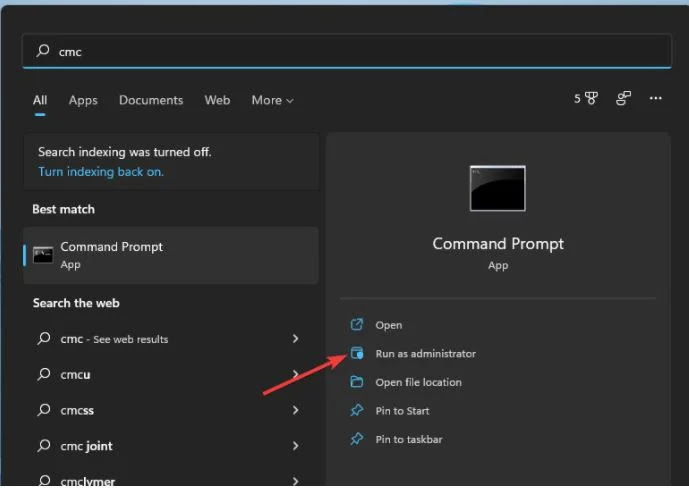Expand the More dropdown
Screen dimensions: 689x488
(272, 100)
